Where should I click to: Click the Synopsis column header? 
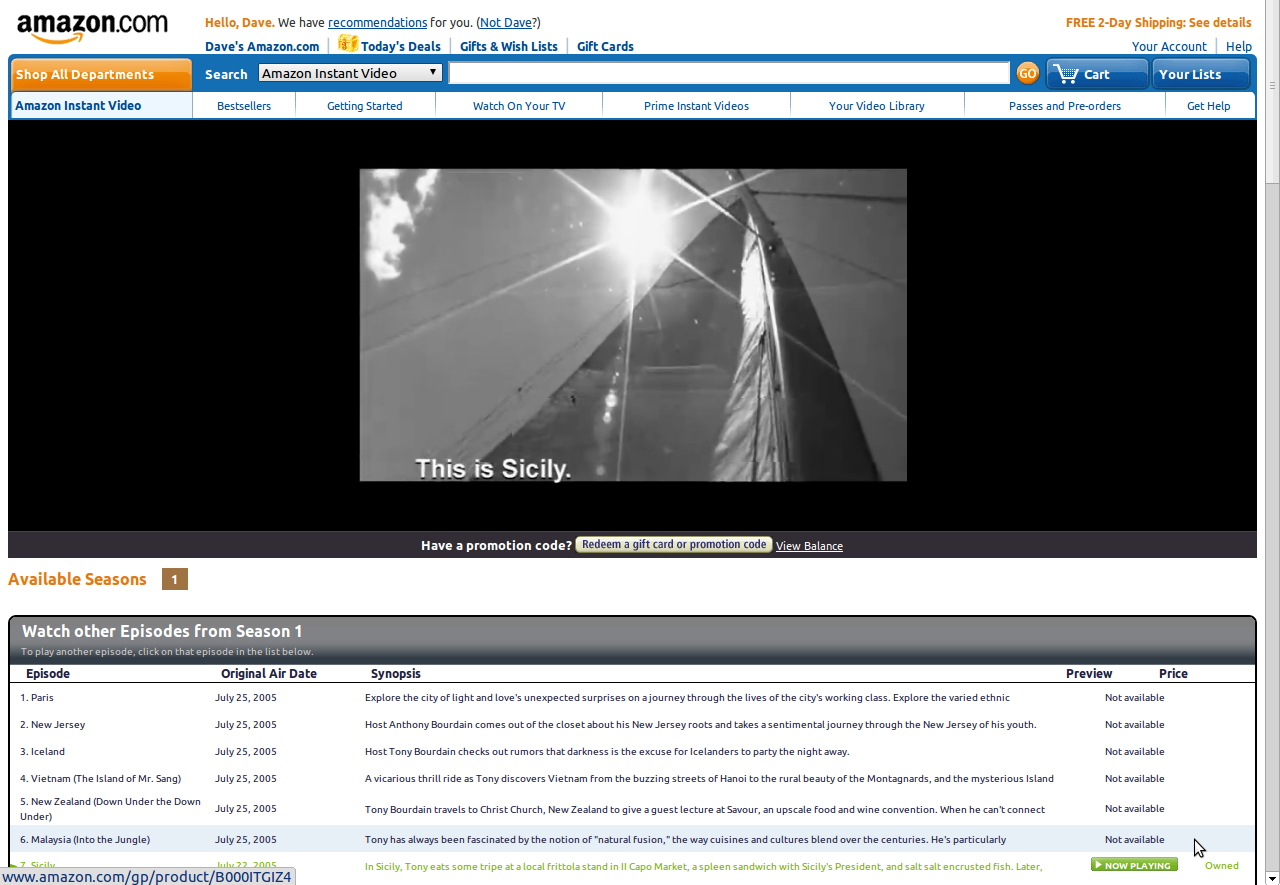[396, 674]
